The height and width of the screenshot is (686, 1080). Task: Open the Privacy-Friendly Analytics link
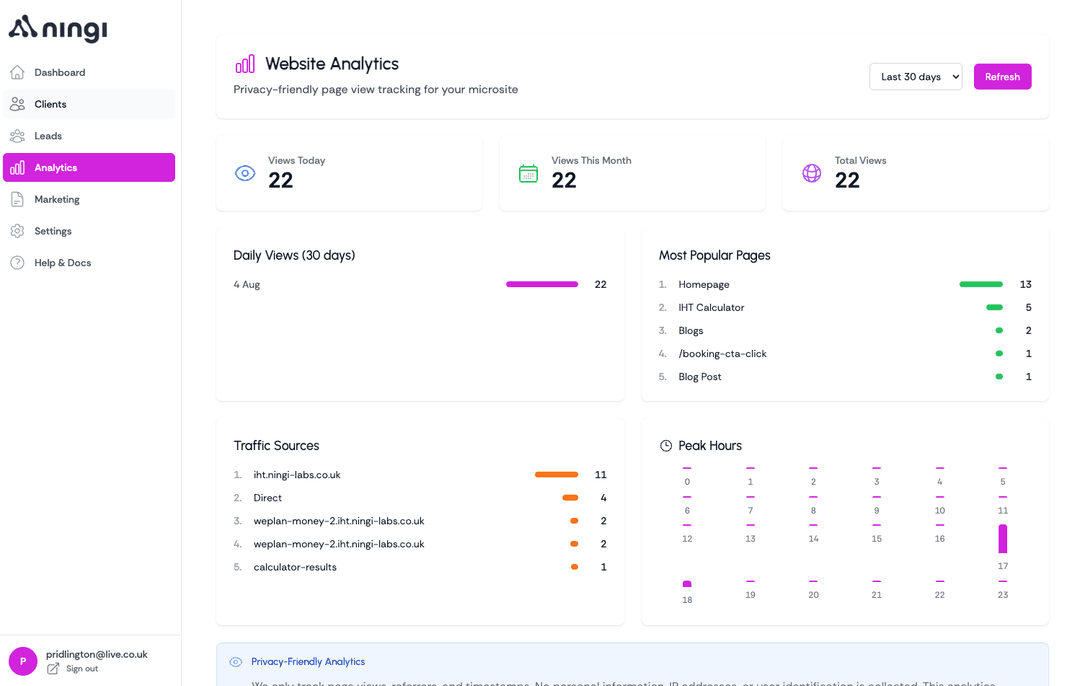(x=308, y=661)
